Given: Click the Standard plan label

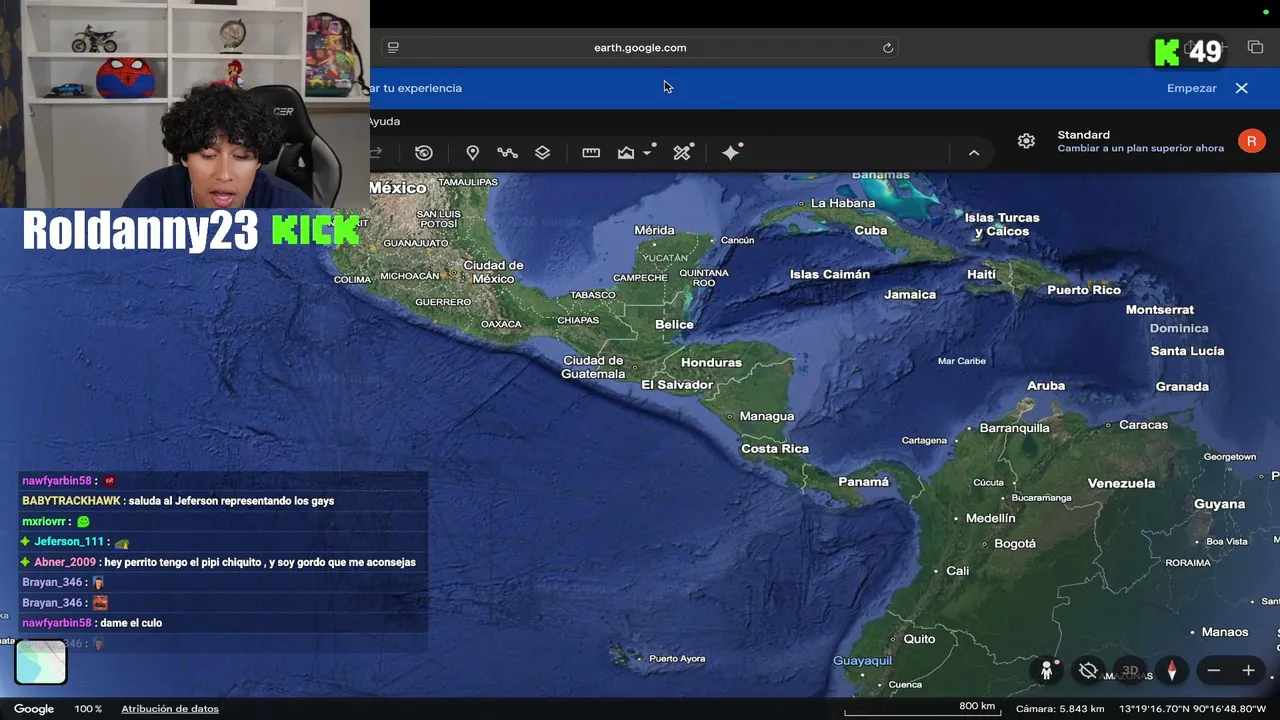Looking at the screenshot, I should point(1084,135).
